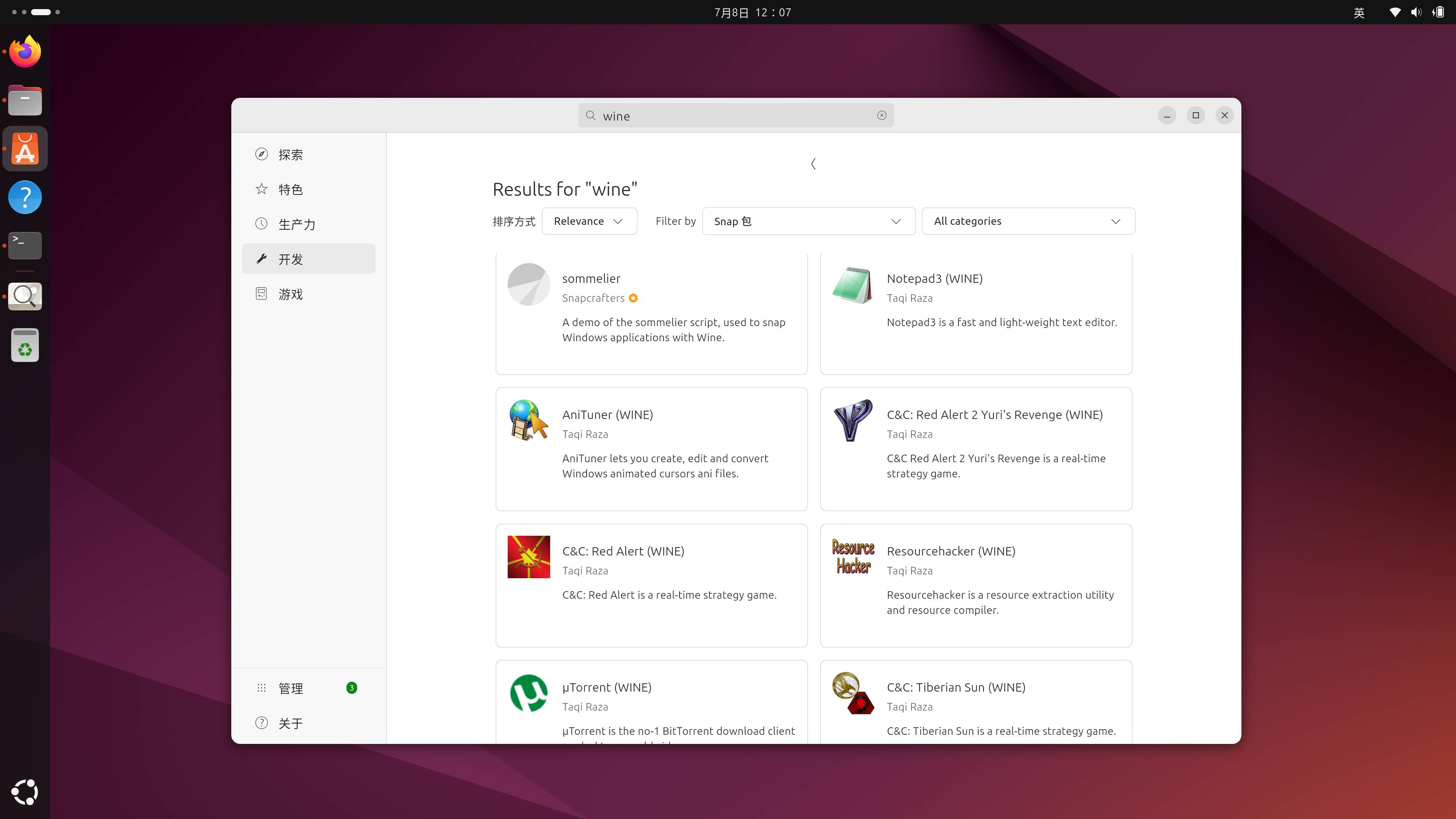This screenshot has height=819, width=1456.
Task: Click Taqi Raza under Notepad3 (WINE)
Action: pyautogui.click(x=910, y=298)
